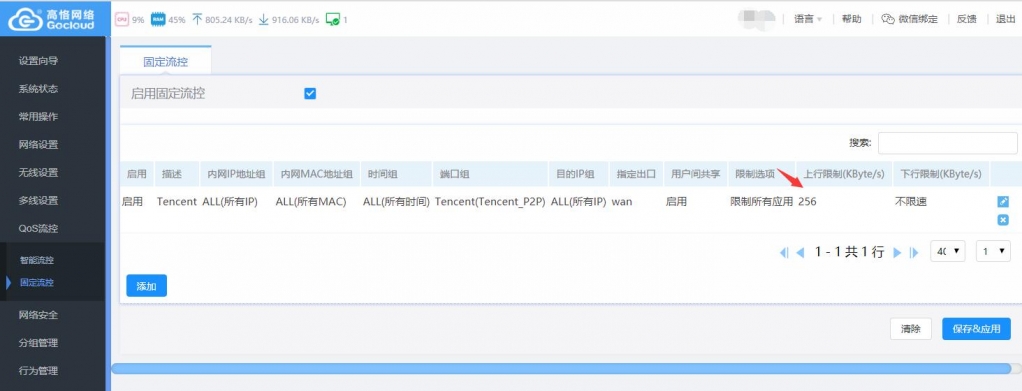The image size is (1022, 391).
Task: Open 分组管理 in sidebar
Action: (x=38, y=343)
